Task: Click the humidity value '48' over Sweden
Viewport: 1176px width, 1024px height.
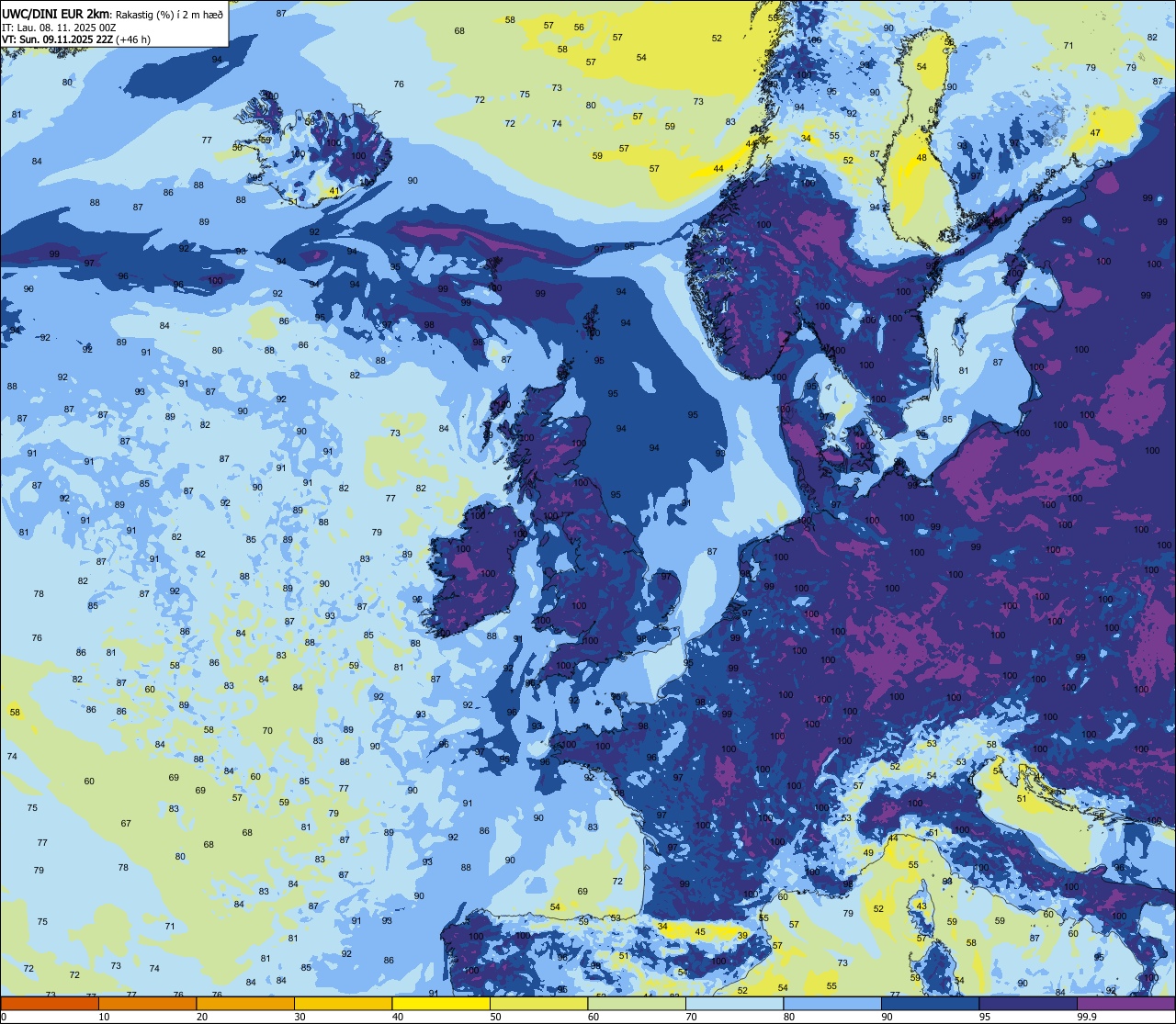Action: [922, 158]
